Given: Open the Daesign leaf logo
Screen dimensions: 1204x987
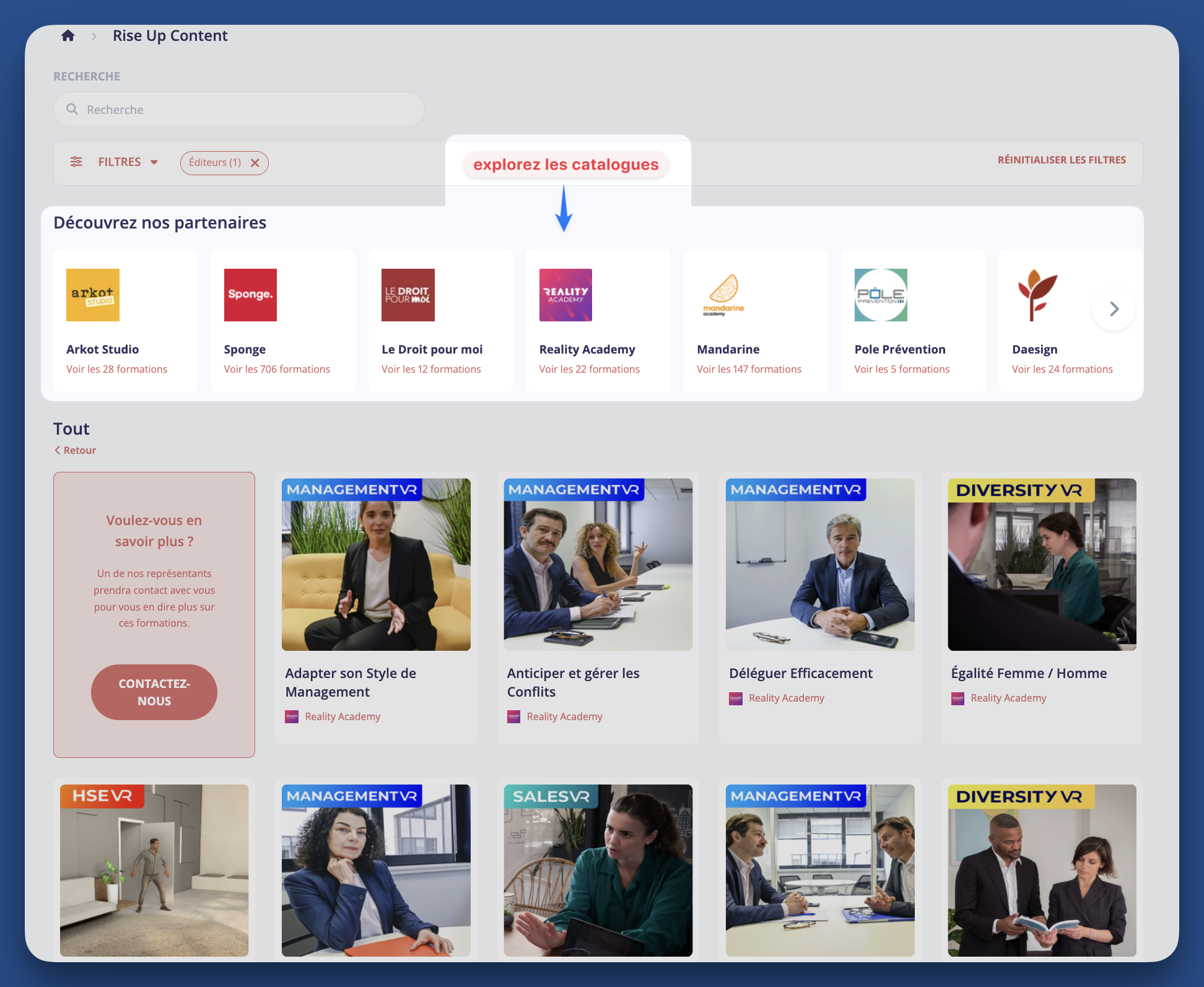Looking at the screenshot, I should click(x=1039, y=295).
